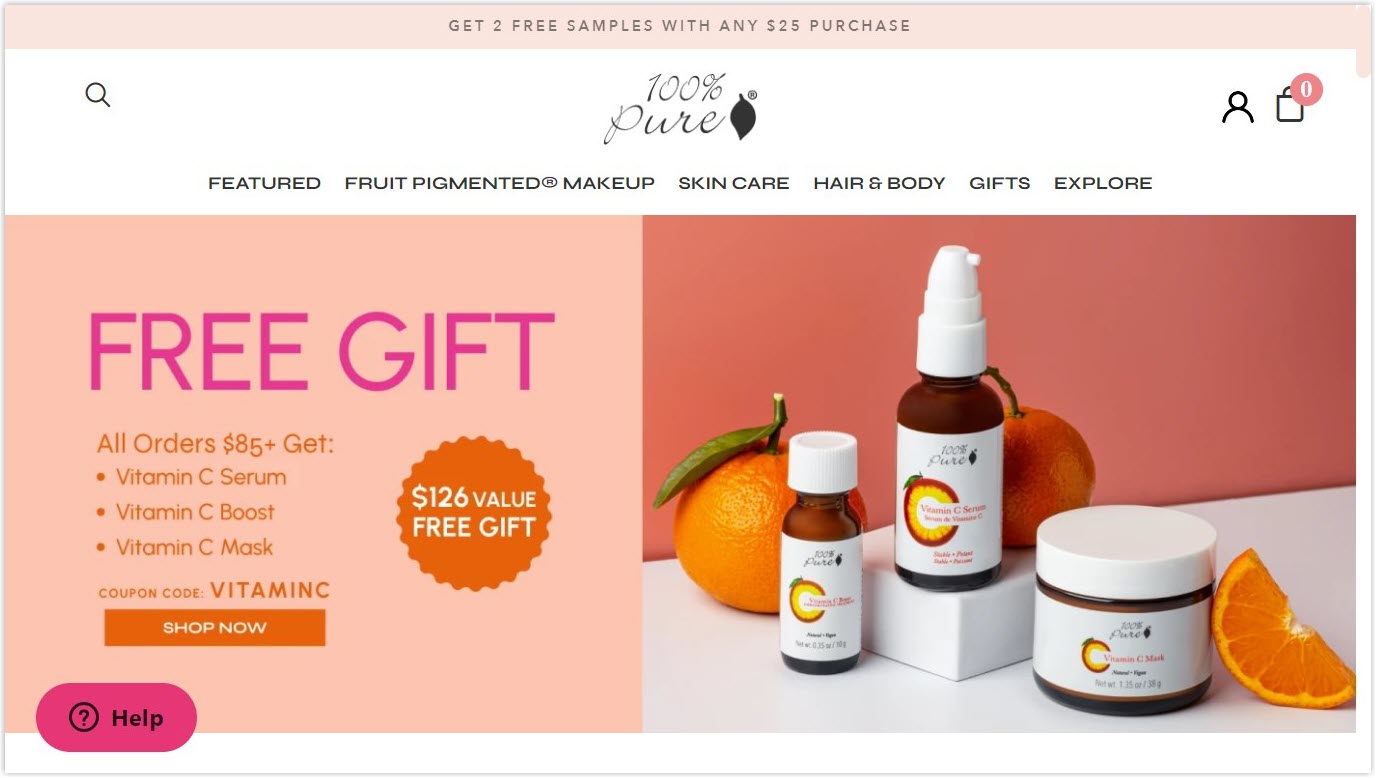Viewport: 1376px width, 778px height.
Task: Click the question mark Help icon
Action: 84,717
